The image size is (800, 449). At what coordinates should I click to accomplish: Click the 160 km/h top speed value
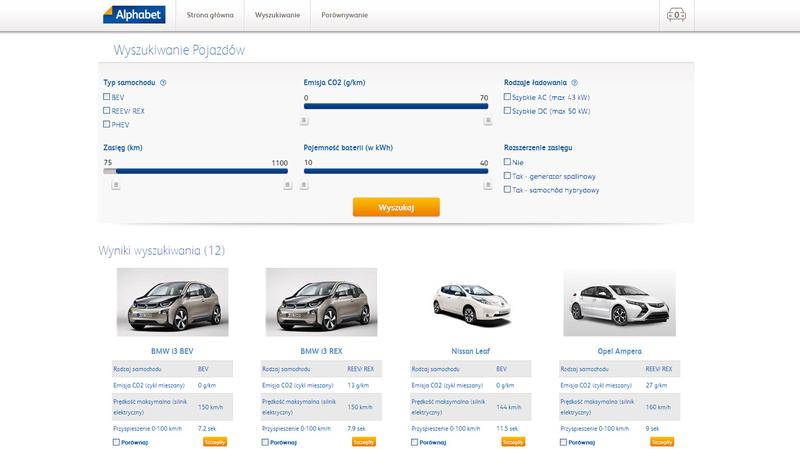(x=658, y=407)
